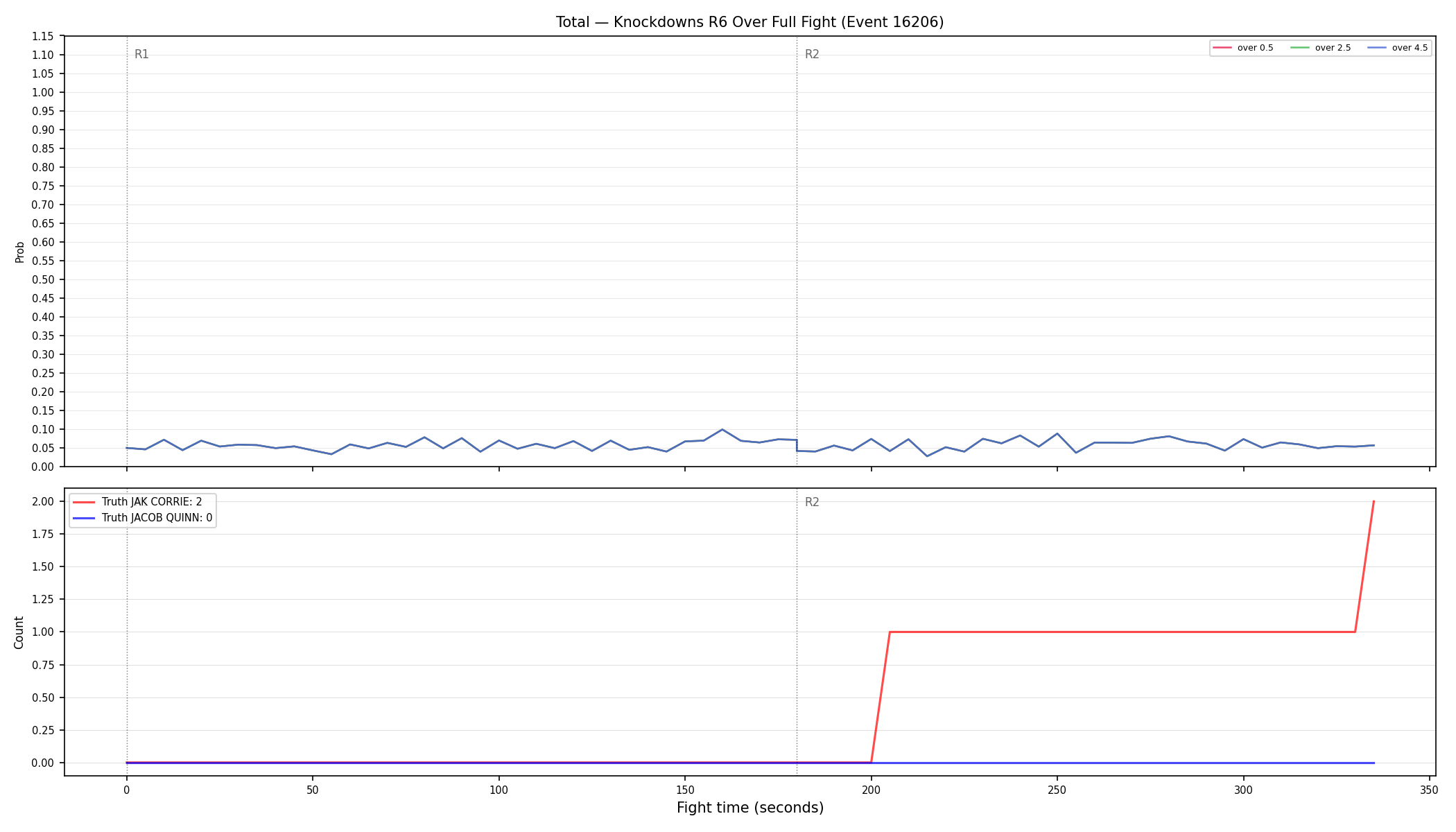Click the Prob axis tick '0.60'
Screen dimensions: 1456x832
tap(43, 243)
